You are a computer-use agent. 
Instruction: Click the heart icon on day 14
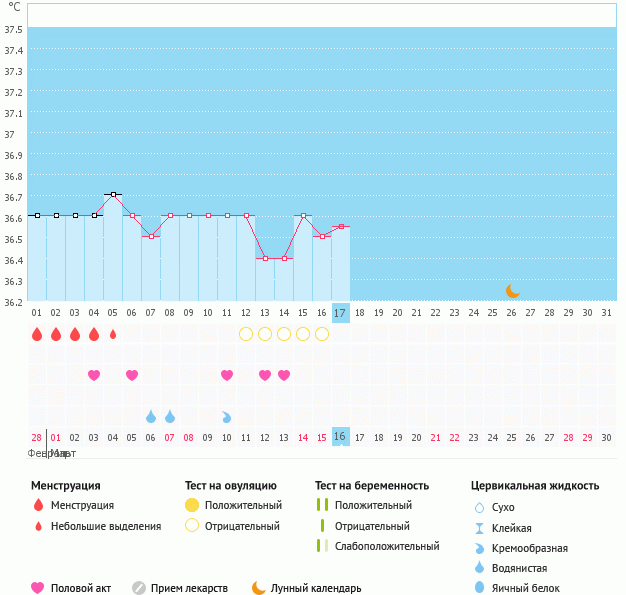[284, 375]
